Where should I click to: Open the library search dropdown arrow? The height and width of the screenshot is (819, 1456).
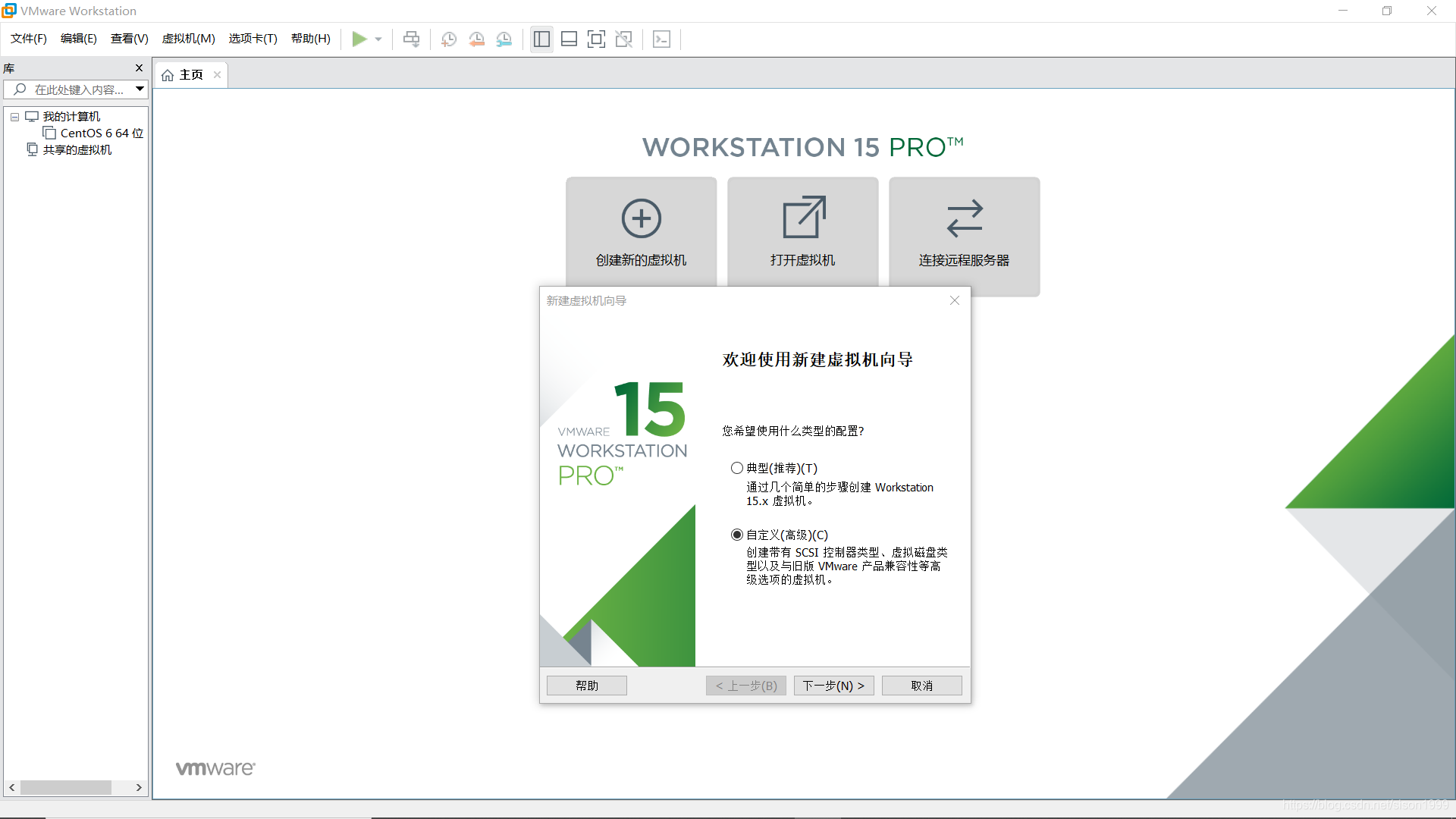(x=140, y=89)
